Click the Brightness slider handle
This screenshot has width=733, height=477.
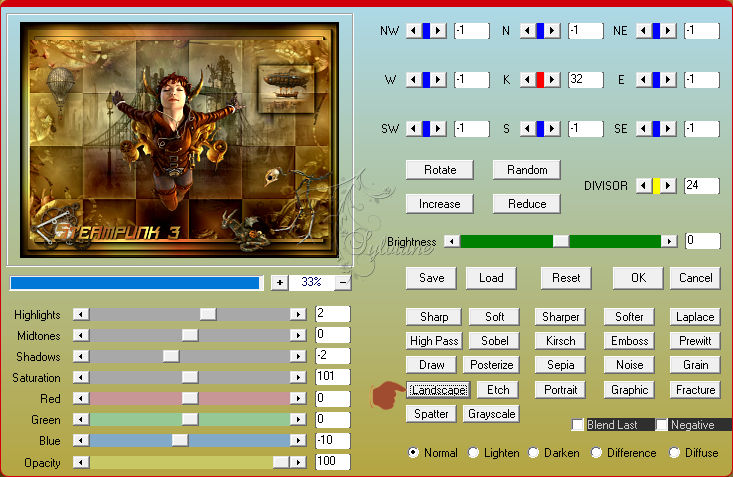561,241
